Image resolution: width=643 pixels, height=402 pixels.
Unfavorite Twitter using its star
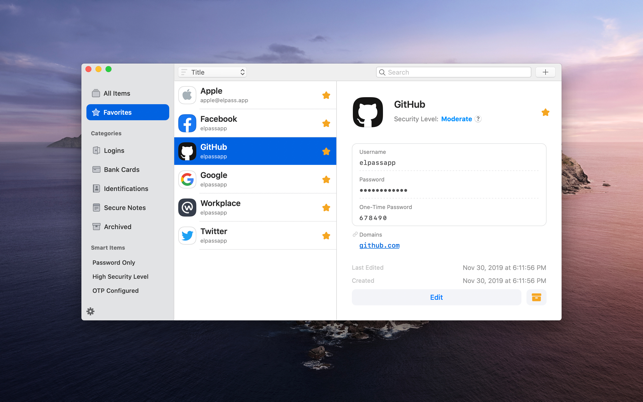click(x=326, y=235)
